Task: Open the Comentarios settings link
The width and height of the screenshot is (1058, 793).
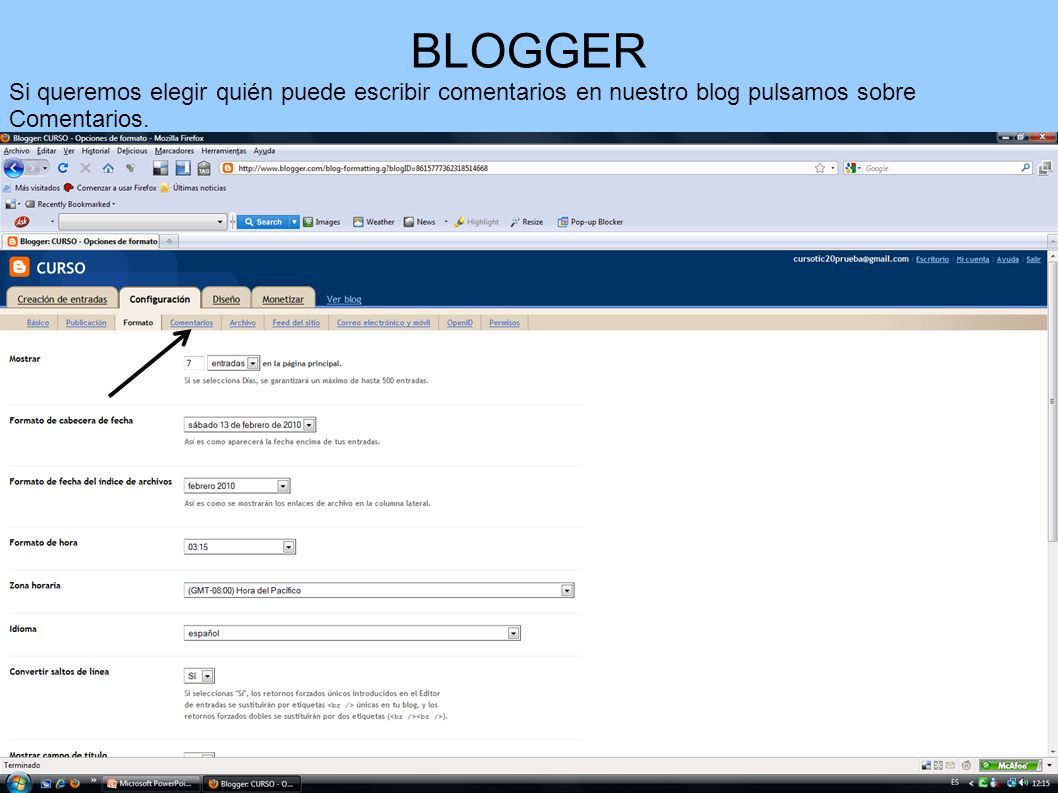Action: coord(191,323)
